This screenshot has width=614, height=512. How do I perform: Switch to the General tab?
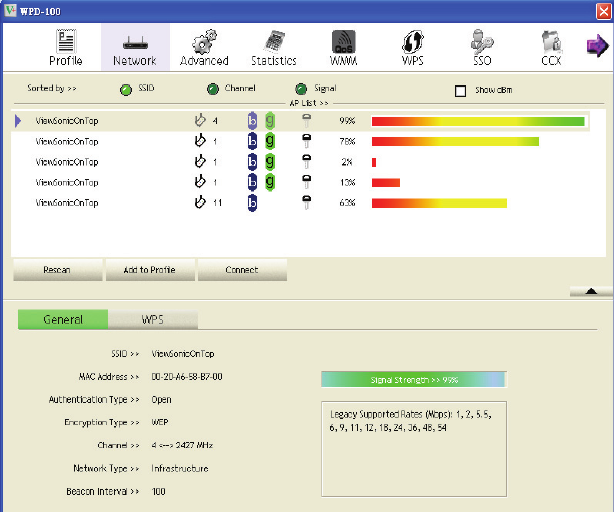pyautogui.click(x=63, y=319)
